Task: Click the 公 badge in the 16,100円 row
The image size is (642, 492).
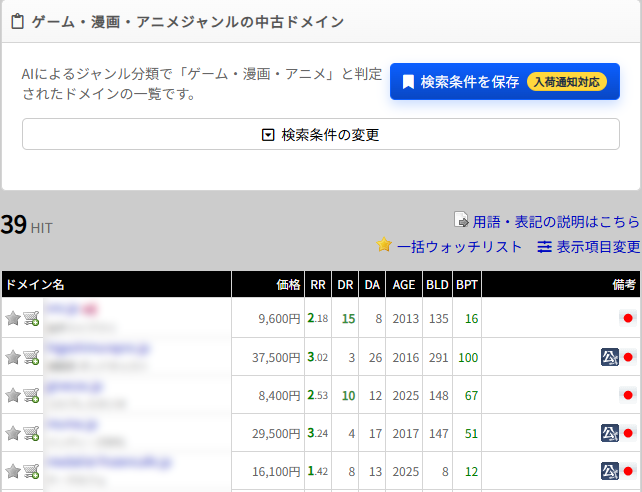Action: [610, 471]
